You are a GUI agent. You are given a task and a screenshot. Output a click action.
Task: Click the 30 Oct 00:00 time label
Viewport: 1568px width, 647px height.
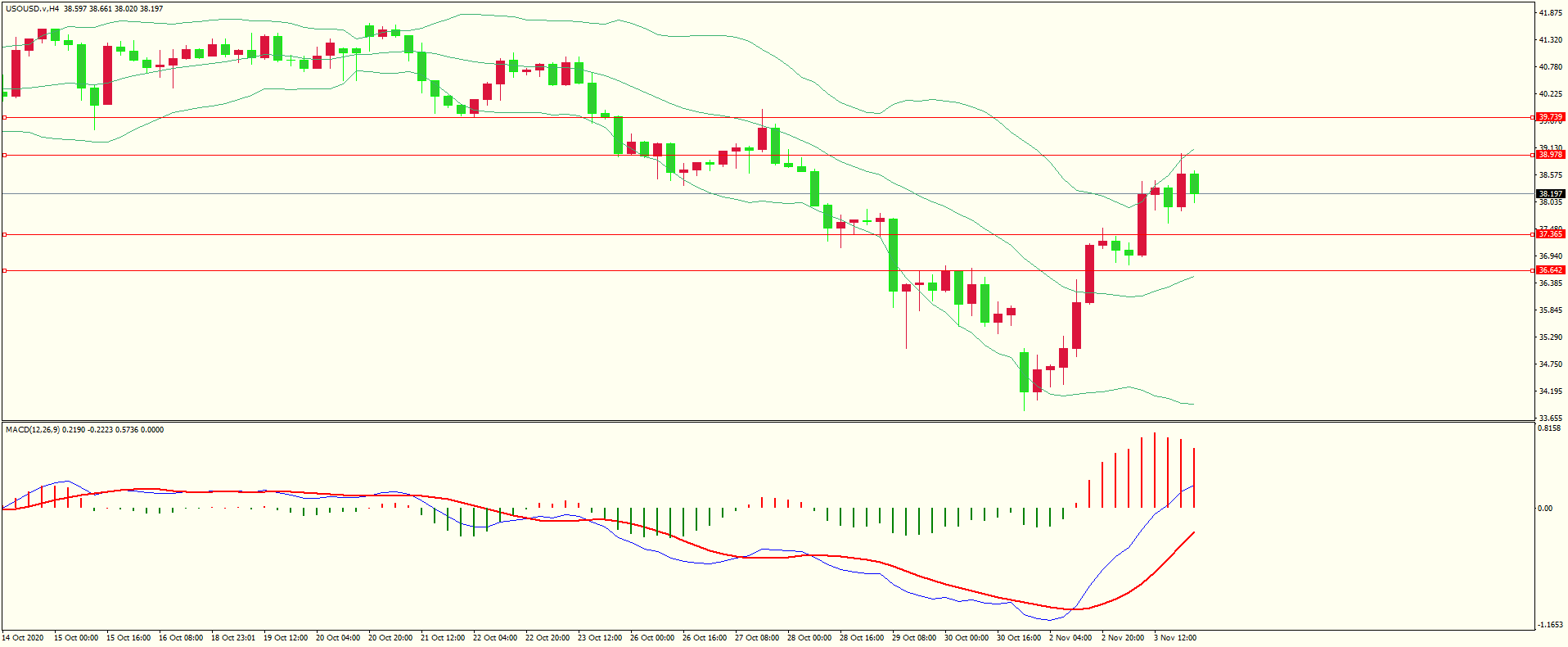(966, 638)
